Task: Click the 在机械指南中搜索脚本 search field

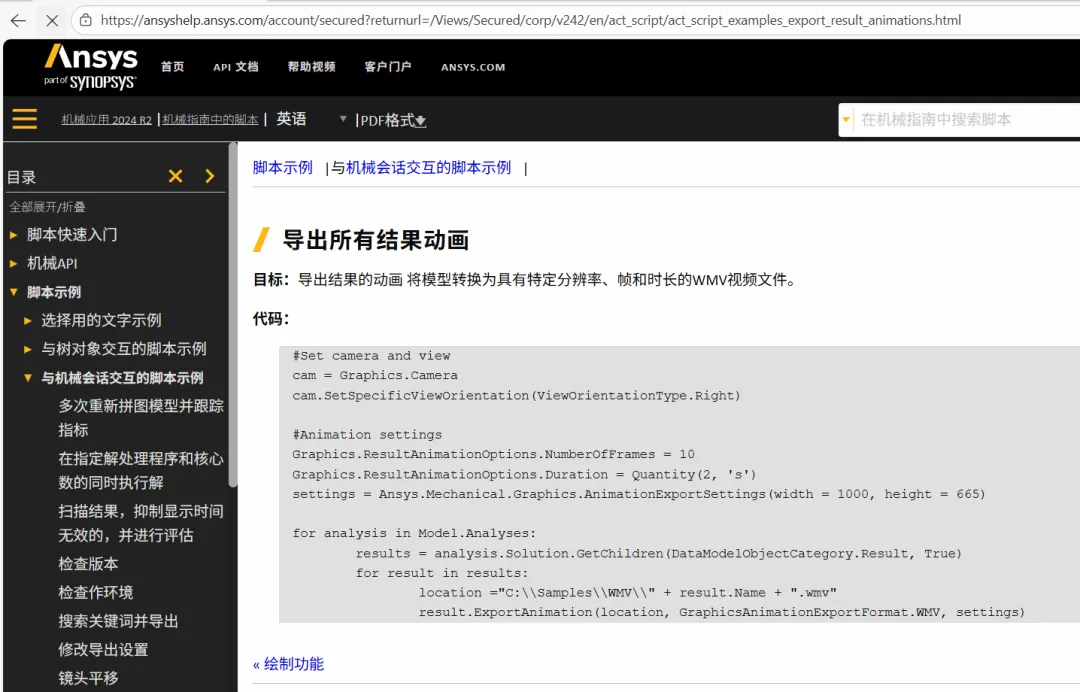Action: 966,120
